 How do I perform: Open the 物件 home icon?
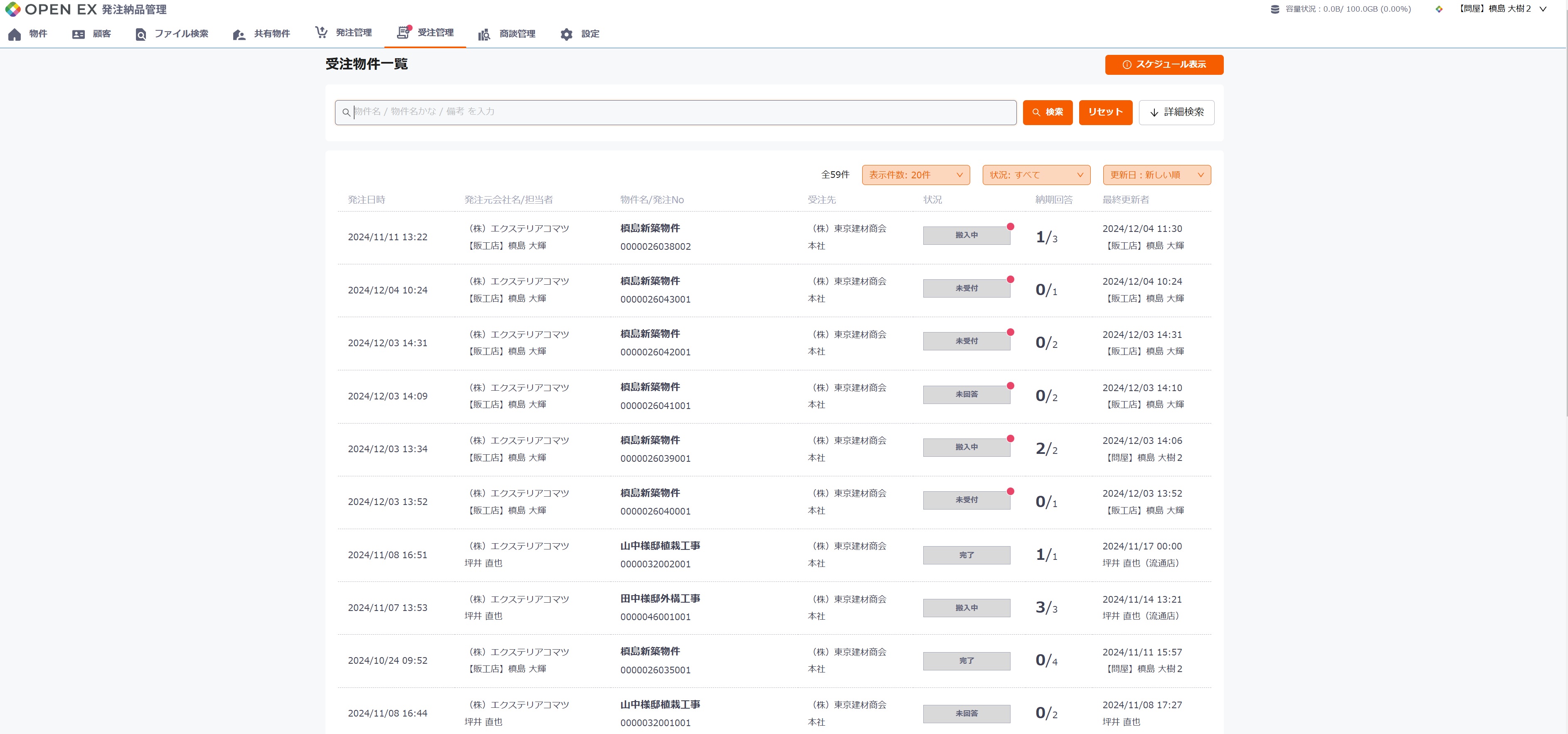pyautogui.click(x=15, y=34)
